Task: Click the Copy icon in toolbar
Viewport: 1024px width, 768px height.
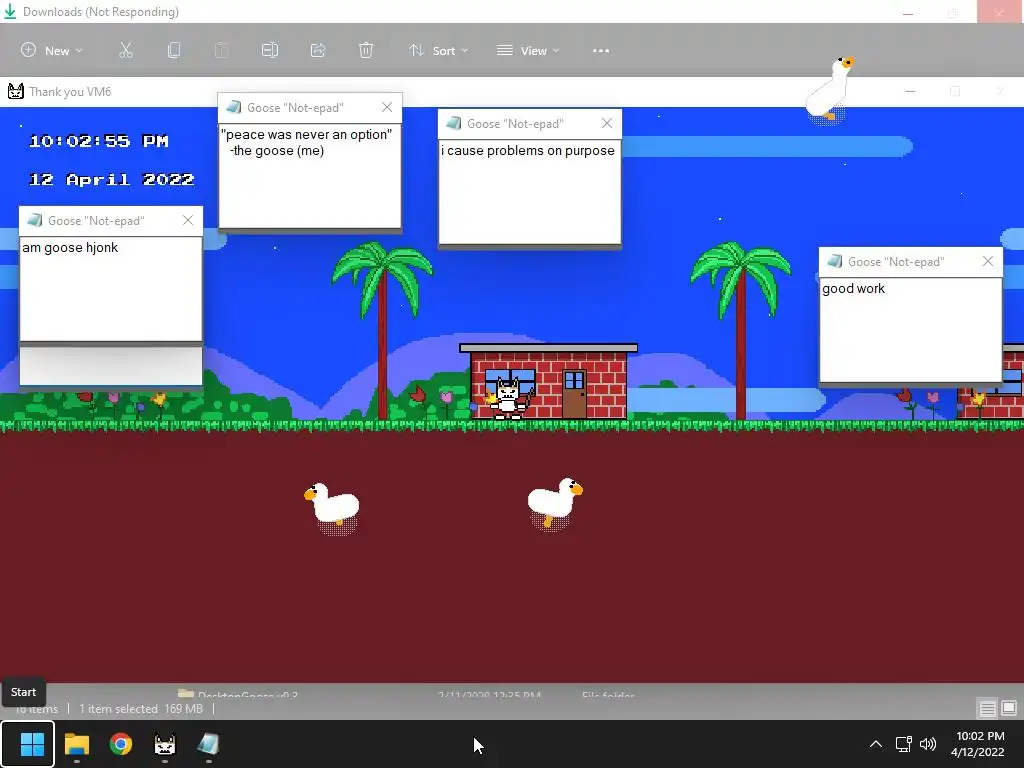Action: (174, 50)
